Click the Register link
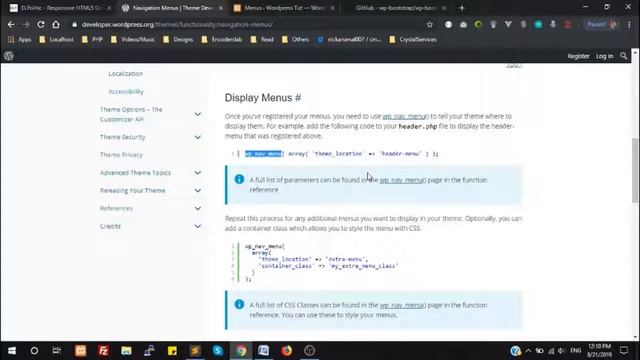The width and height of the screenshot is (640, 360). coord(578,56)
